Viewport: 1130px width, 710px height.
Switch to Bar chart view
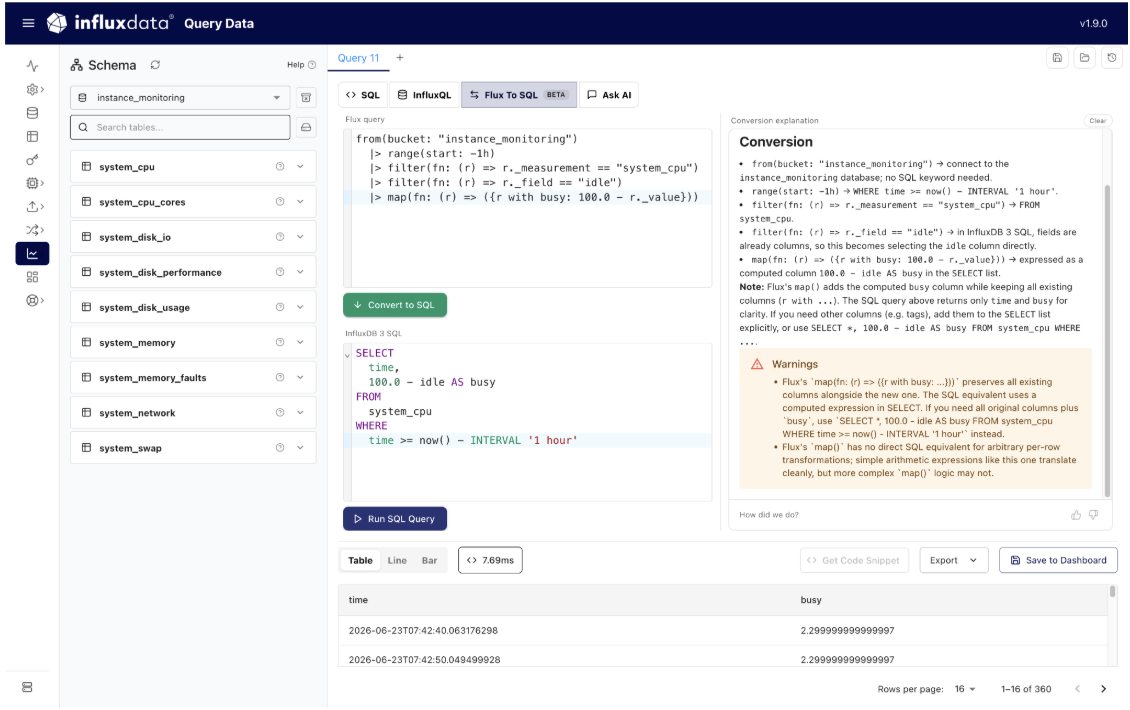tap(430, 560)
